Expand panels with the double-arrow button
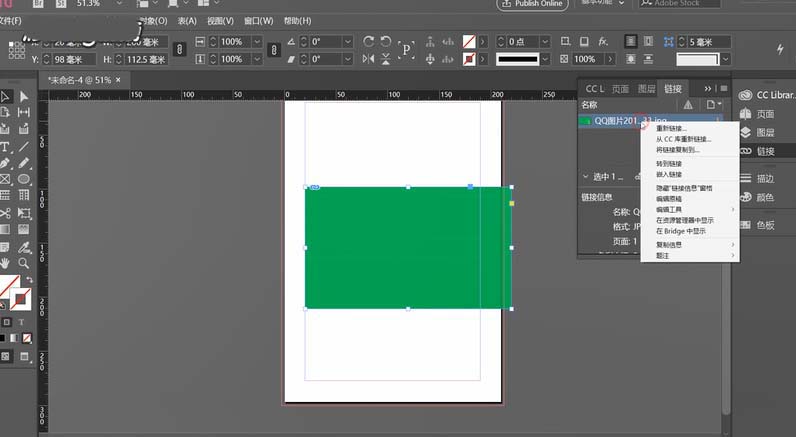 tap(708, 89)
